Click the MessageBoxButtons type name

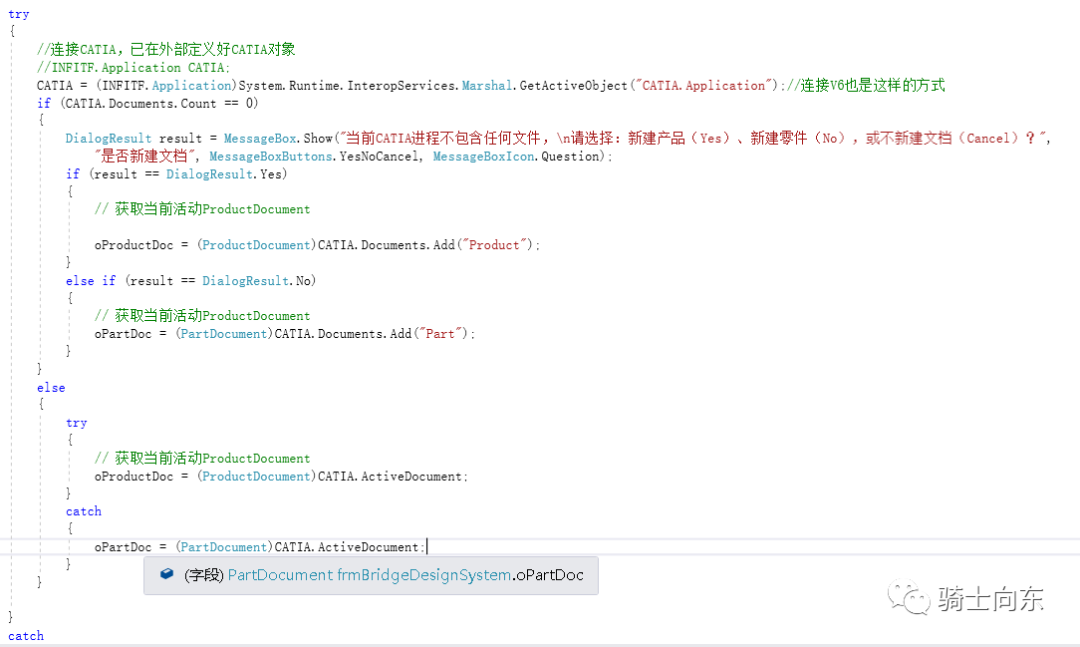click(x=271, y=156)
